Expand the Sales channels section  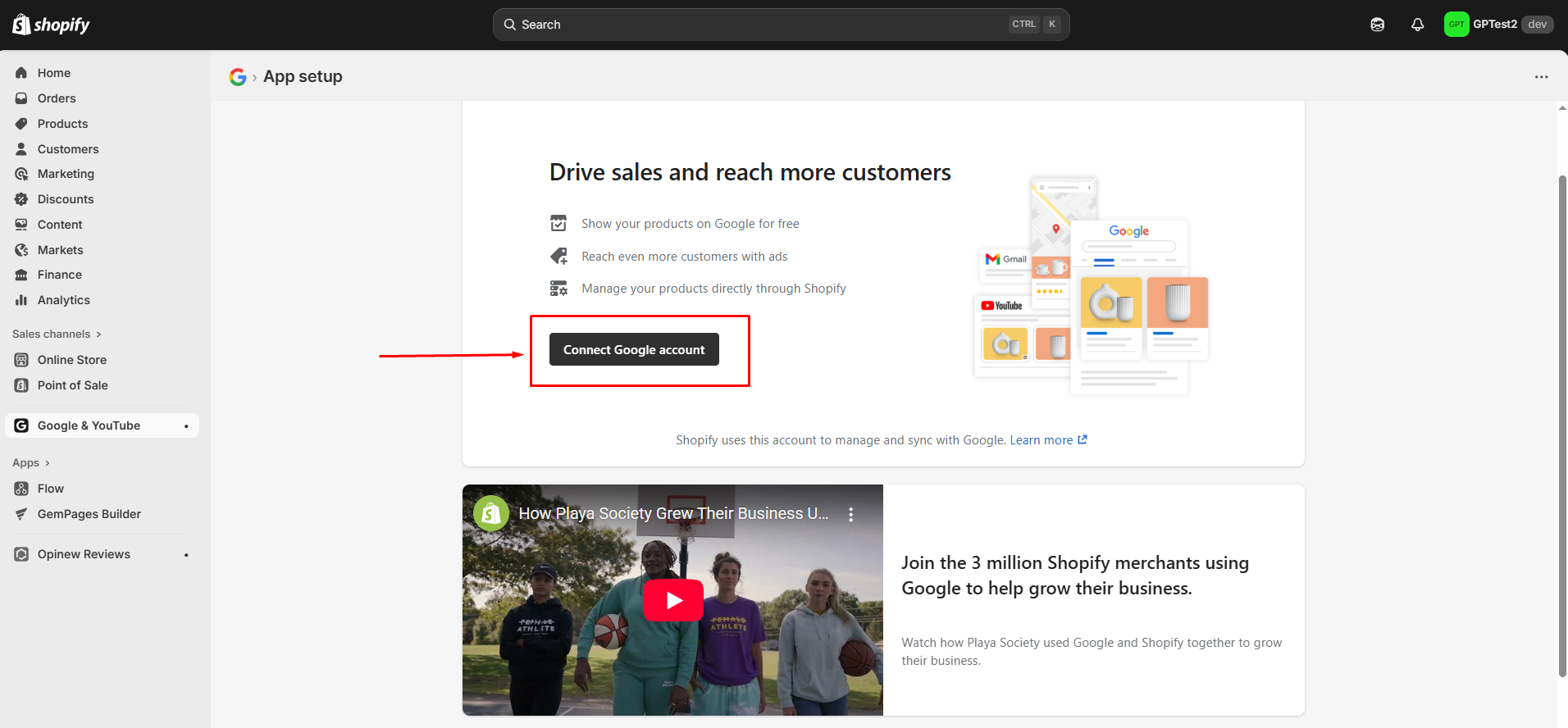pyautogui.click(x=57, y=334)
